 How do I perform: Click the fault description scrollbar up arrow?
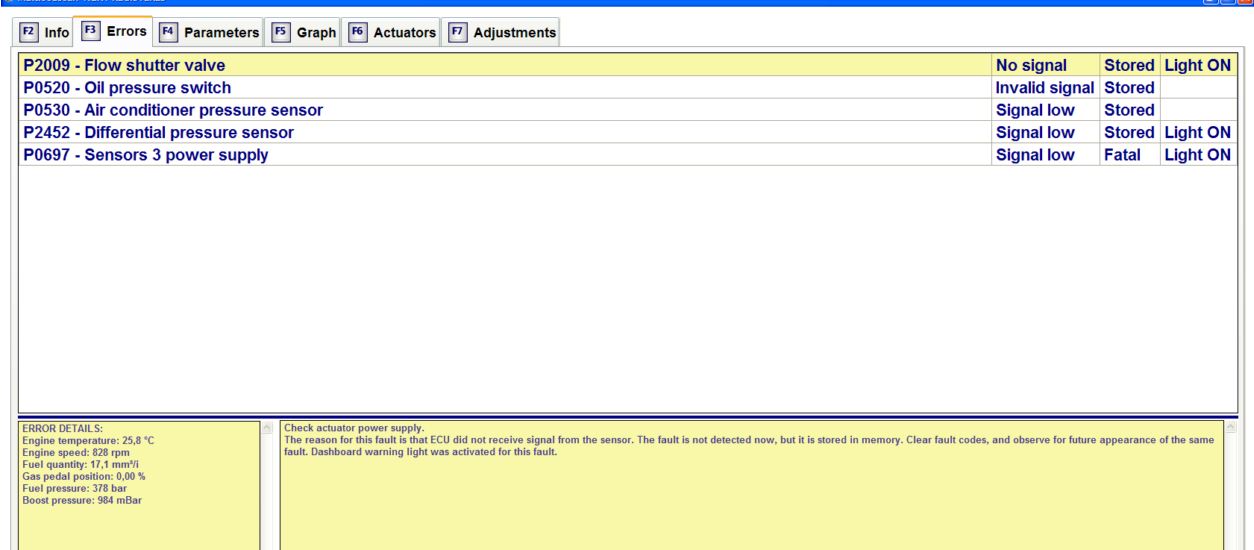(x=1229, y=428)
